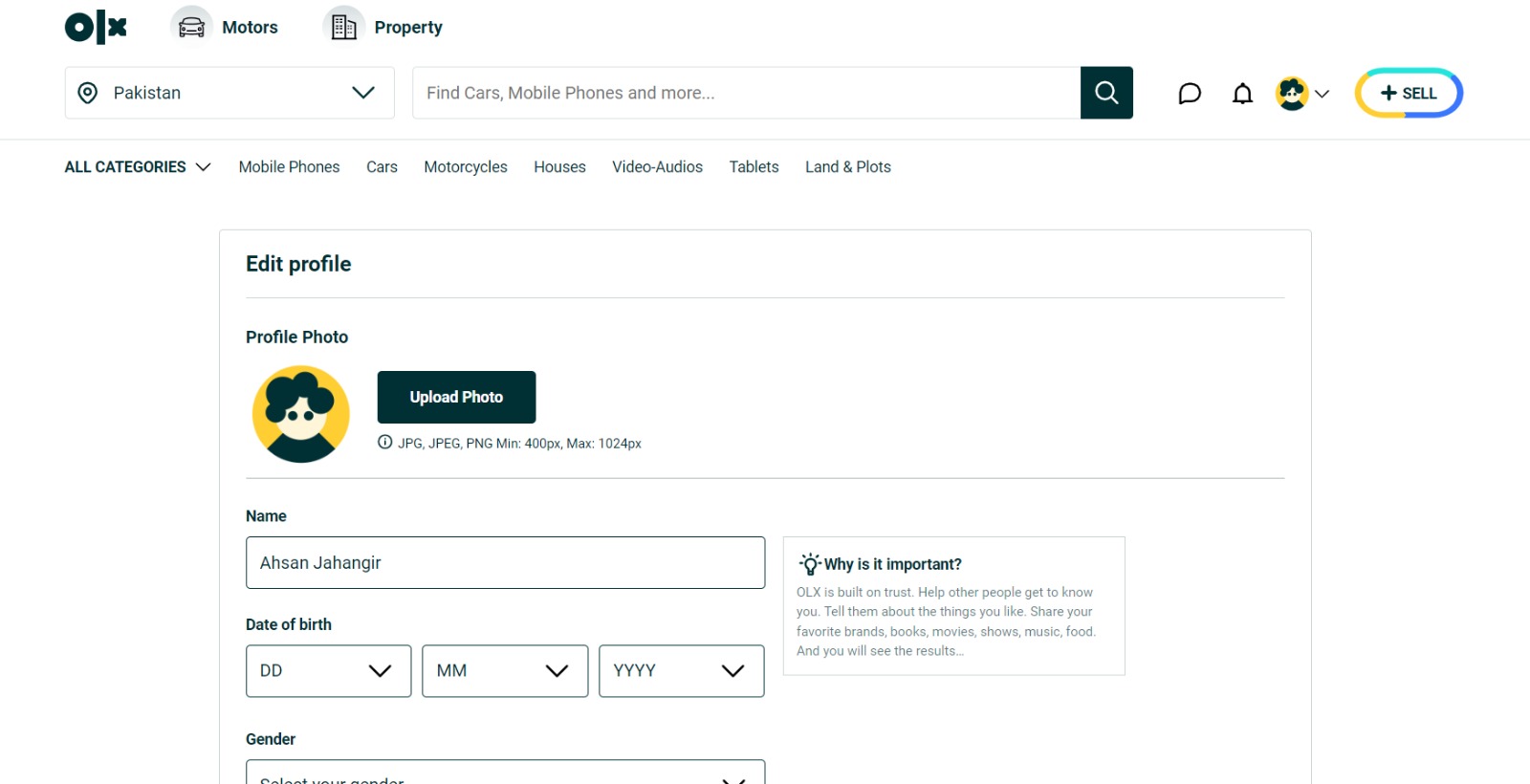Open the DD day dropdown
Screen dimensions: 1530x784
pos(328,671)
